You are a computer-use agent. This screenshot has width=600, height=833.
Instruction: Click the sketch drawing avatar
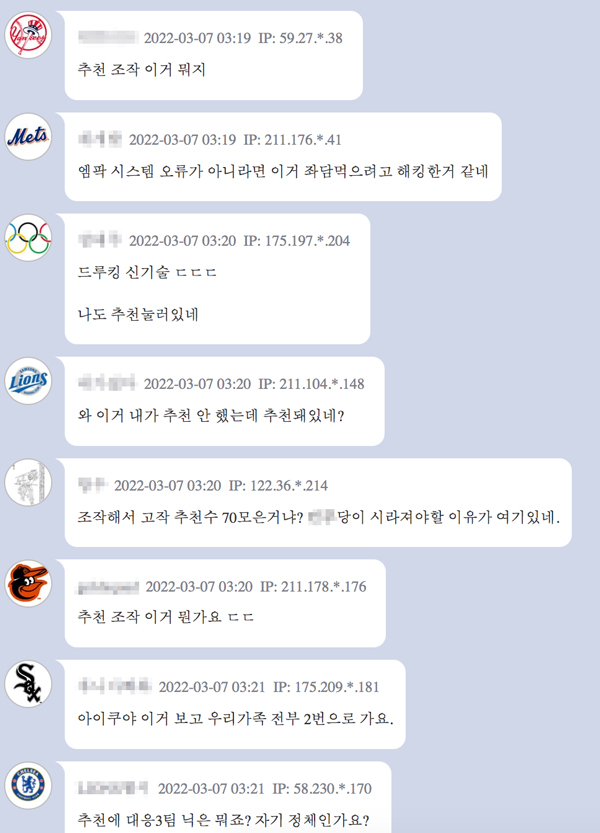click(x=28, y=482)
